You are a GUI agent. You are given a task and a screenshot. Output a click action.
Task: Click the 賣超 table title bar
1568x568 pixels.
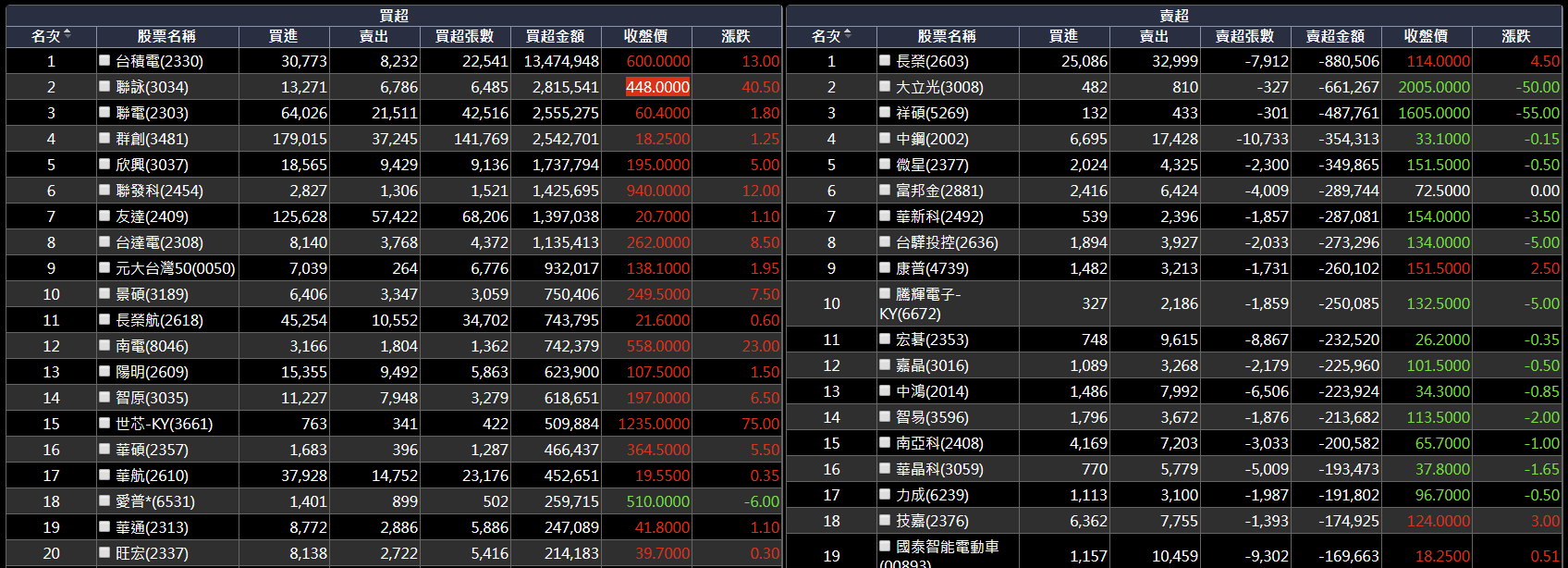1174,16
